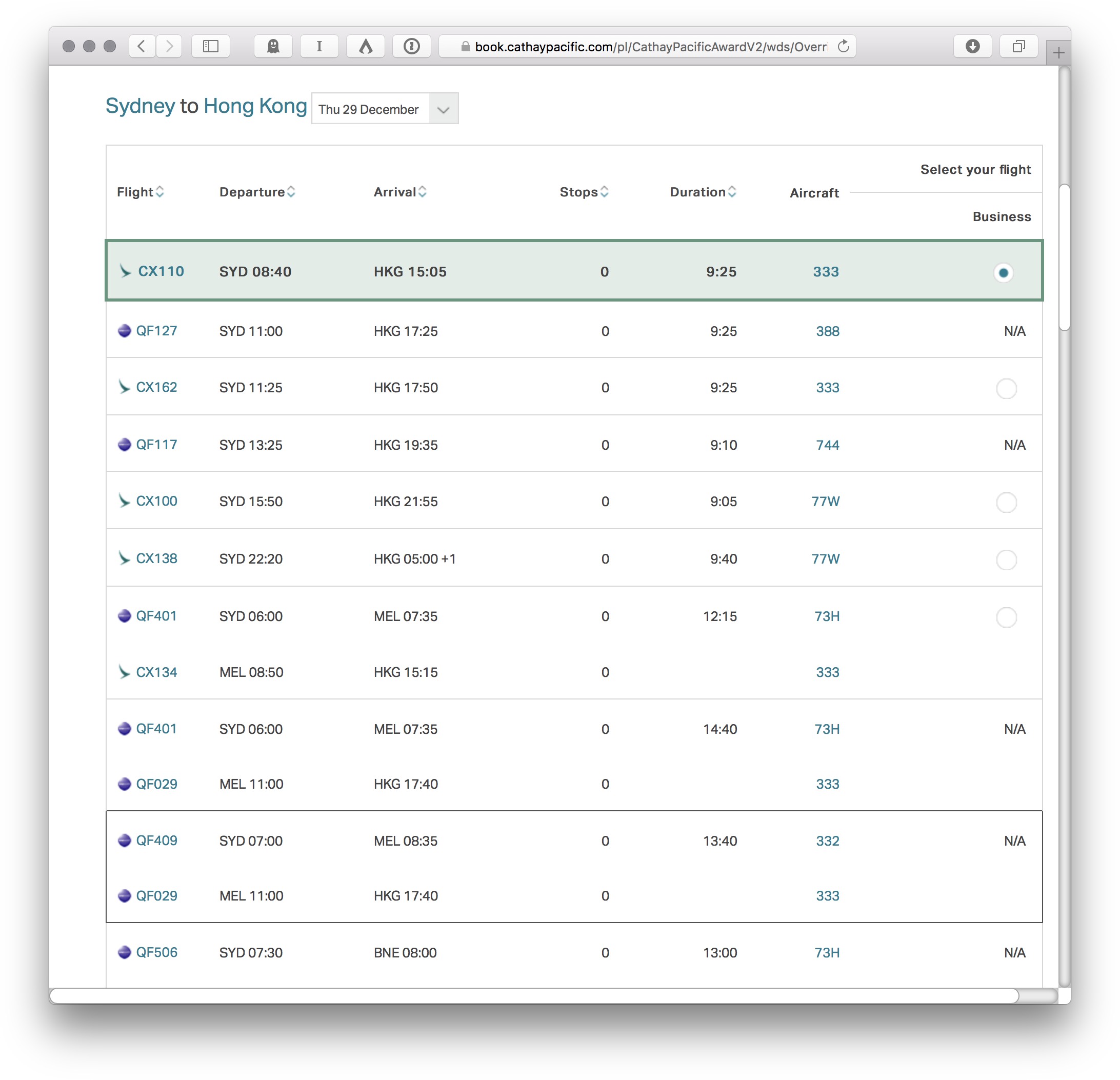The width and height of the screenshot is (1120, 1080).
Task: Click the Cathay logo beside CX138
Action: (124, 558)
